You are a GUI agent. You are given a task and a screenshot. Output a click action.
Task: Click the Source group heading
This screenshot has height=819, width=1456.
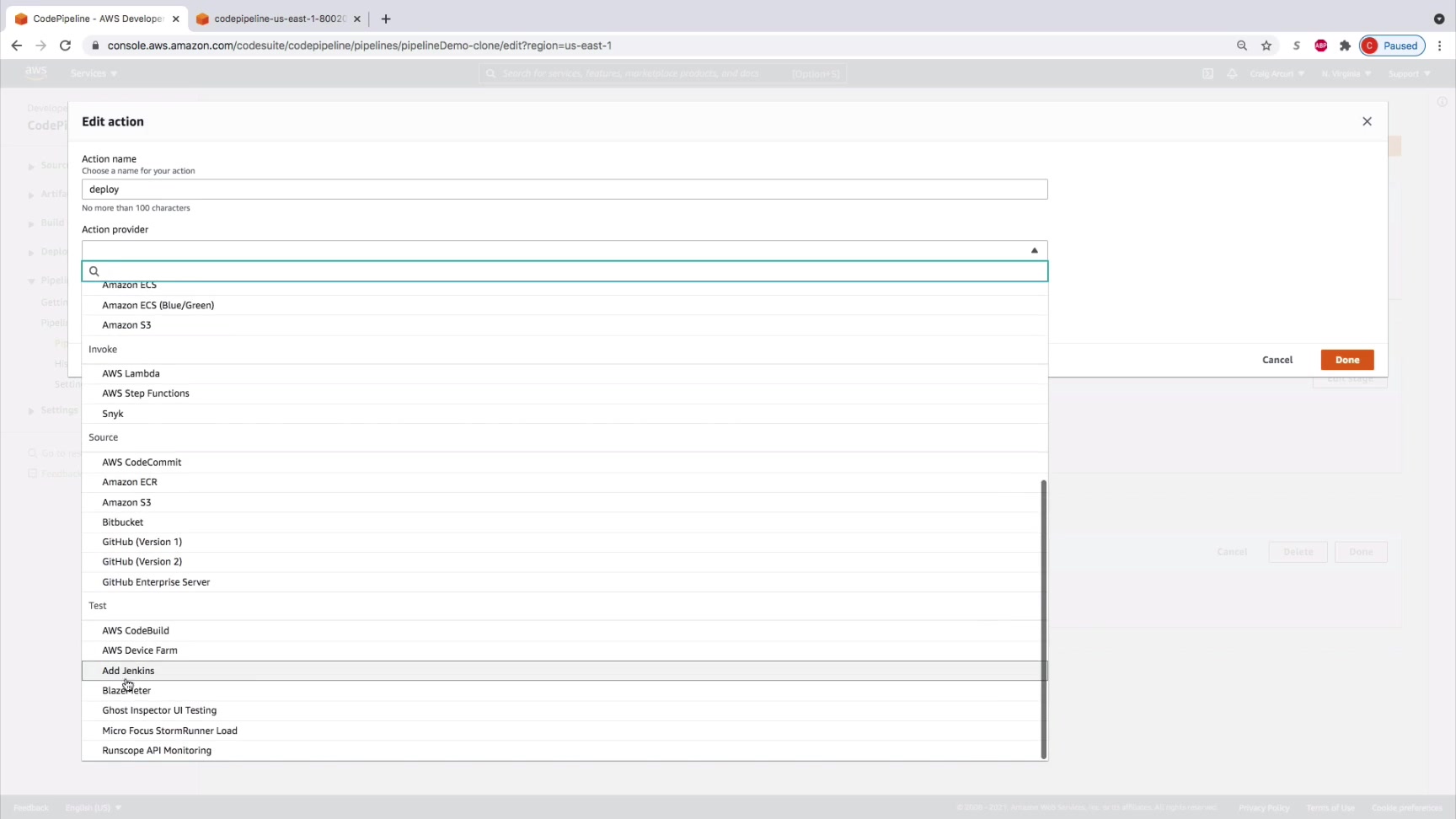coord(104,437)
